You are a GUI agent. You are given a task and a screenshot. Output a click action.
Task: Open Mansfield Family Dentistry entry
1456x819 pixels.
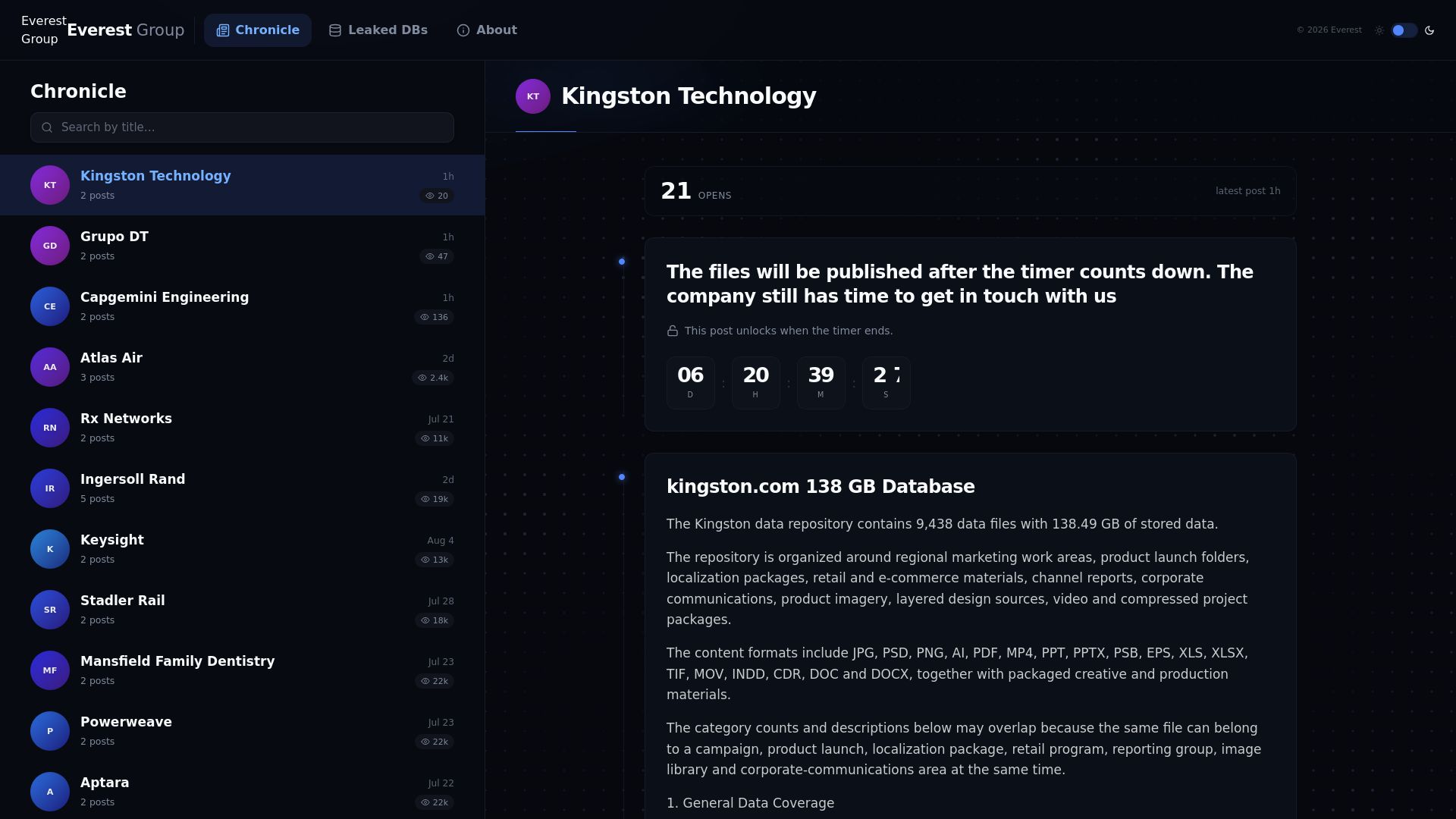coord(242,670)
